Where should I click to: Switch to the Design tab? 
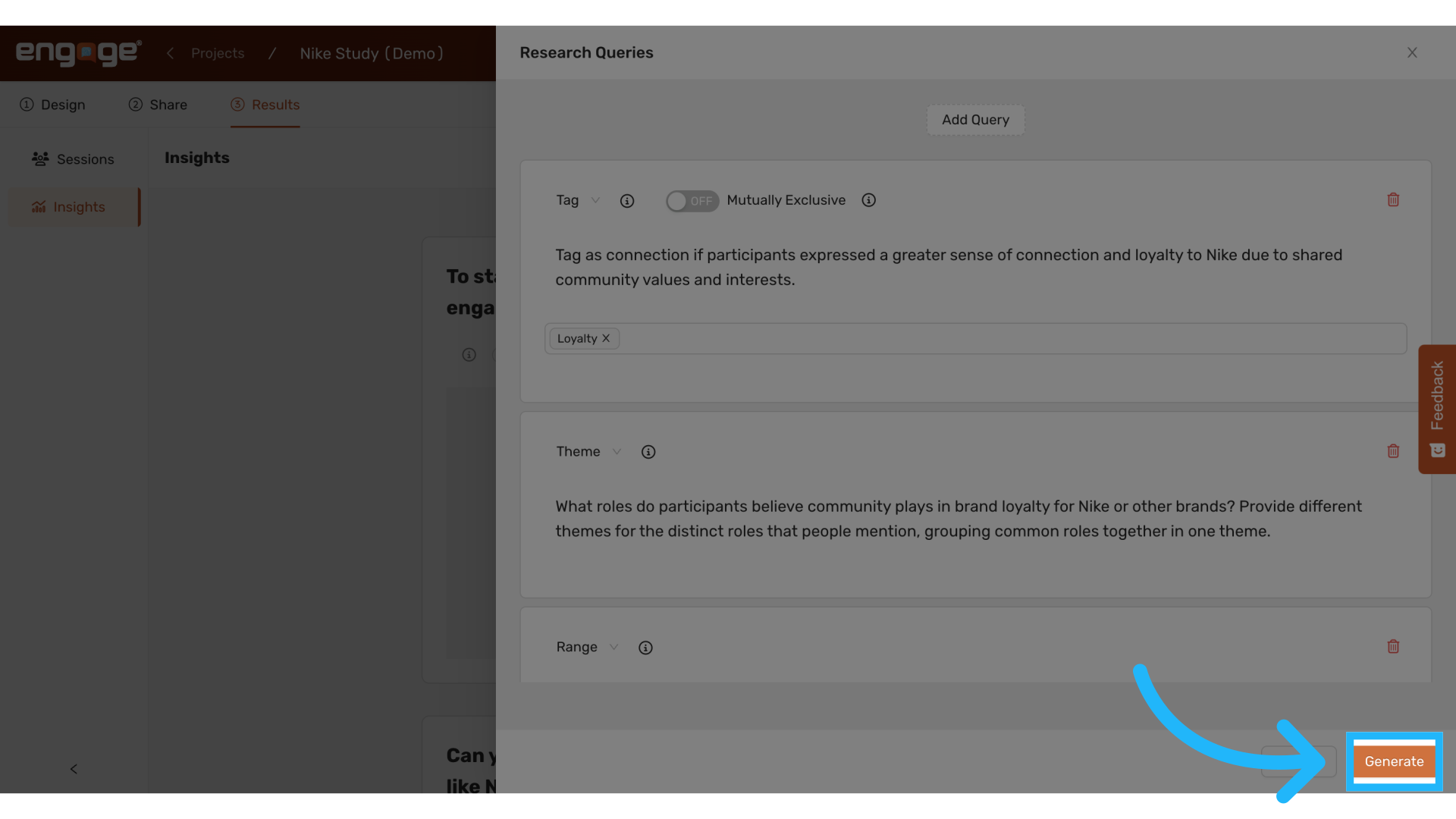(x=52, y=105)
